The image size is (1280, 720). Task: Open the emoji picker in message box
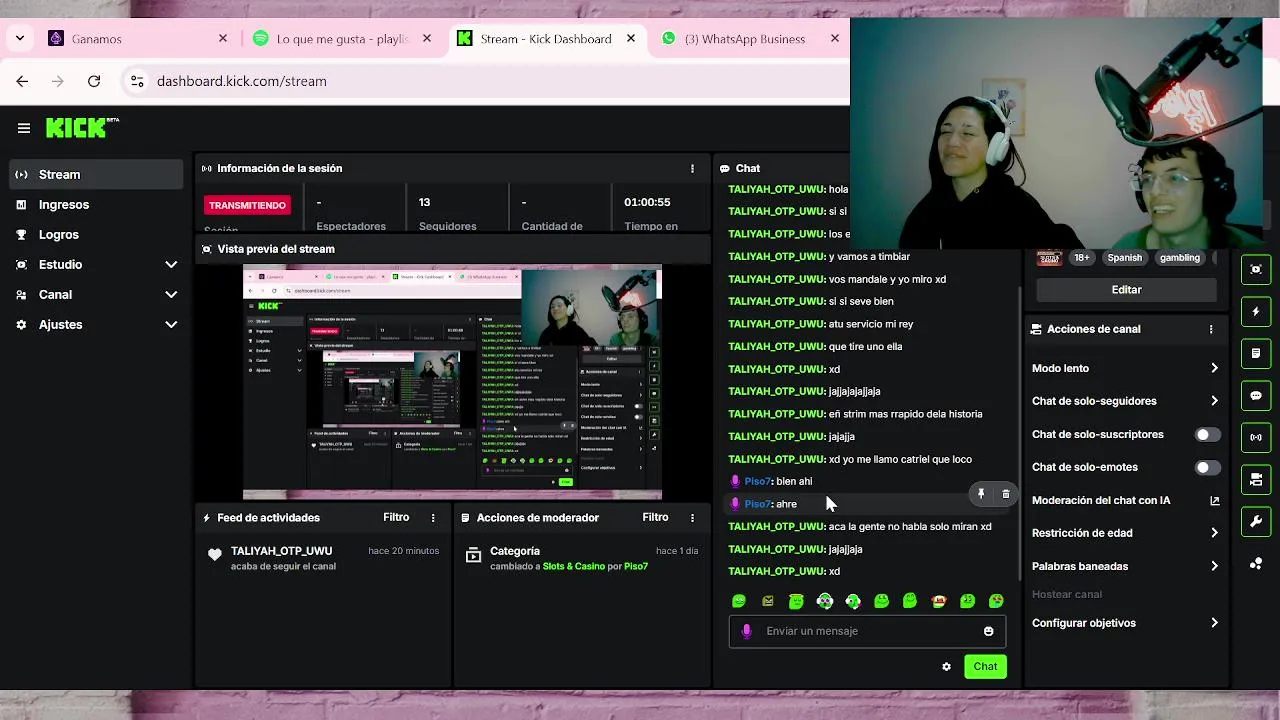pos(989,631)
